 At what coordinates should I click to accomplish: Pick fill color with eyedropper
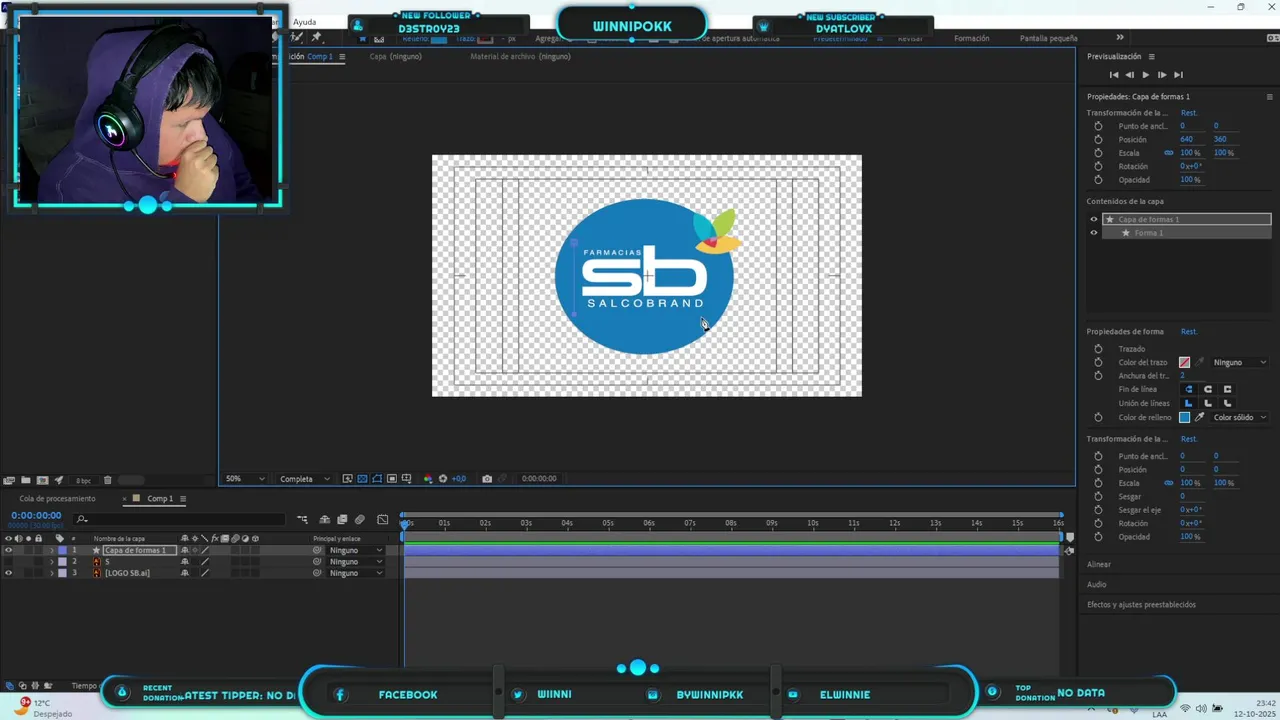1199,417
